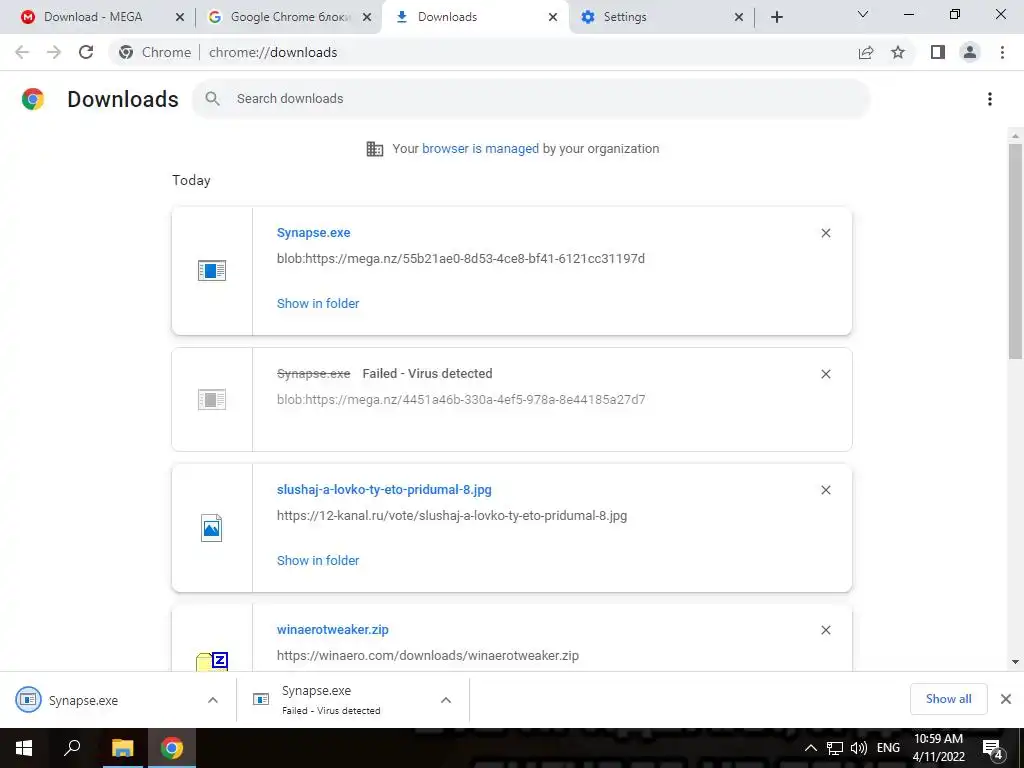Click the mega.nz blob URL of successful Synapse.exe

pos(460,259)
